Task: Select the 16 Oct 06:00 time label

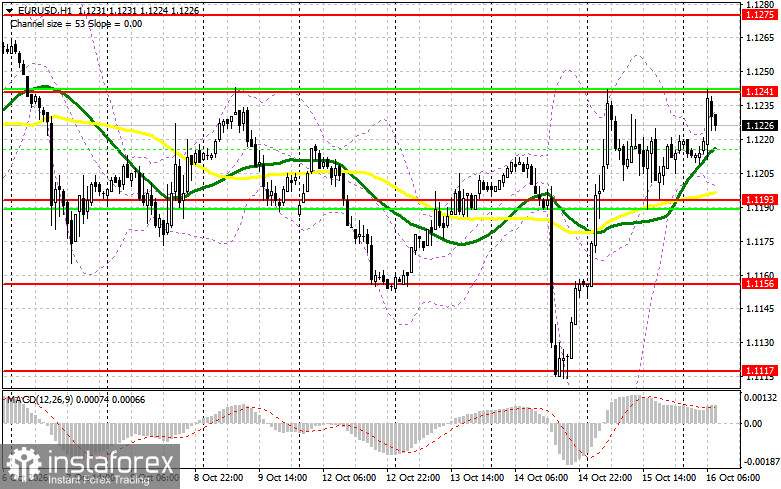Action: (733, 478)
